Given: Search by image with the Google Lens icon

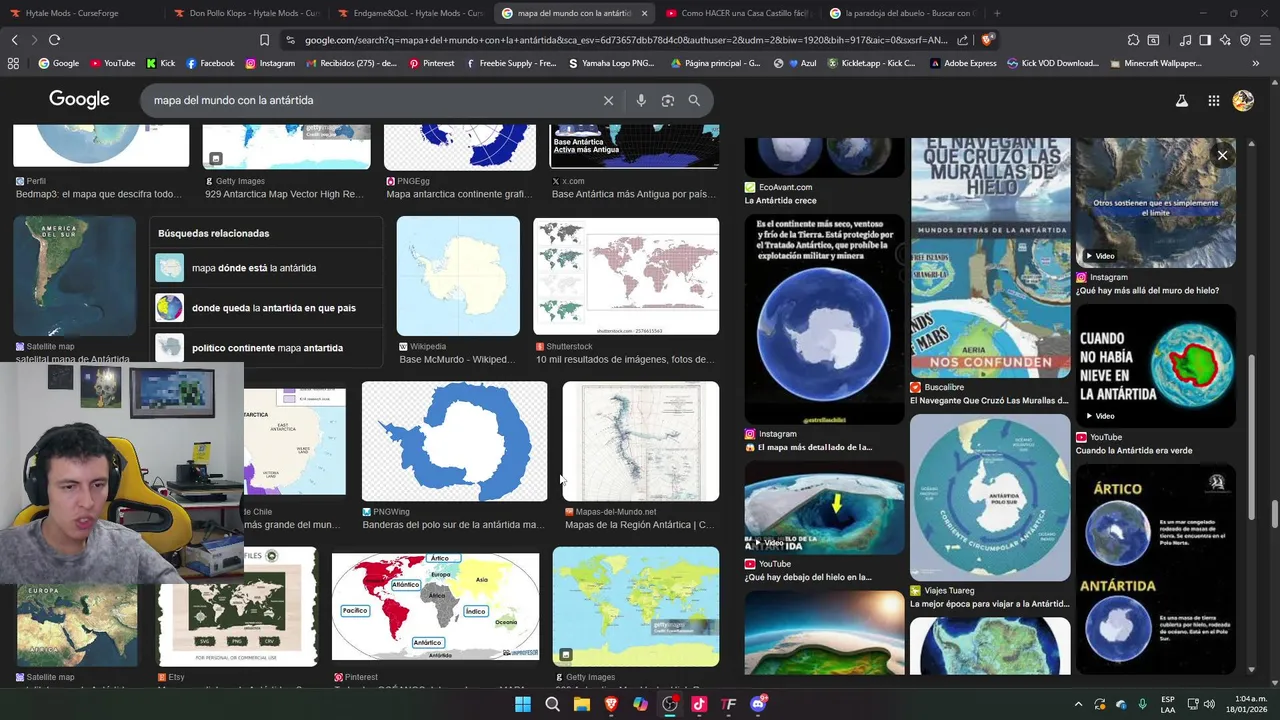Looking at the screenshot, I should point(668,100).
